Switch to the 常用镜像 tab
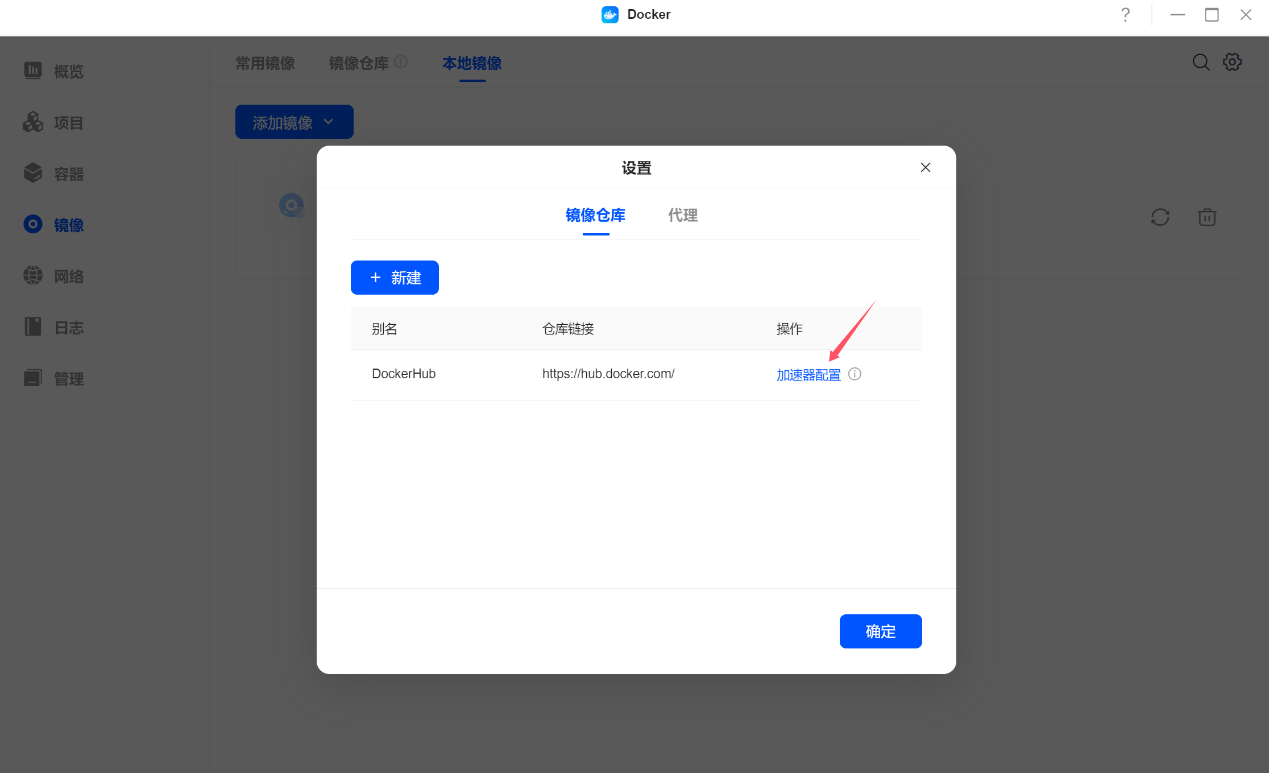Image resolution: width=1269 pixels, height=773 pixels. pos(265,63)
